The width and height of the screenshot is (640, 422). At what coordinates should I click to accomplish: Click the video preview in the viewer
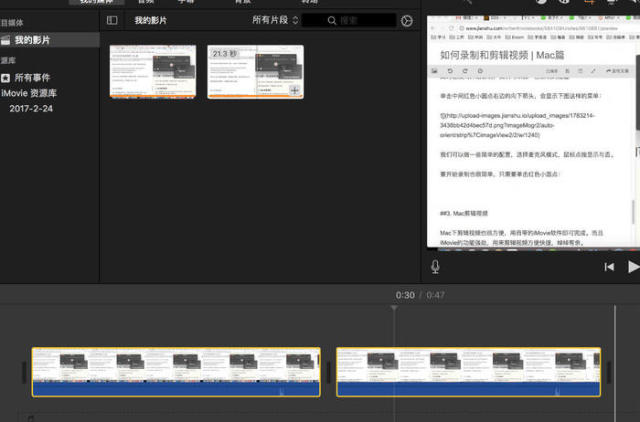533,131
